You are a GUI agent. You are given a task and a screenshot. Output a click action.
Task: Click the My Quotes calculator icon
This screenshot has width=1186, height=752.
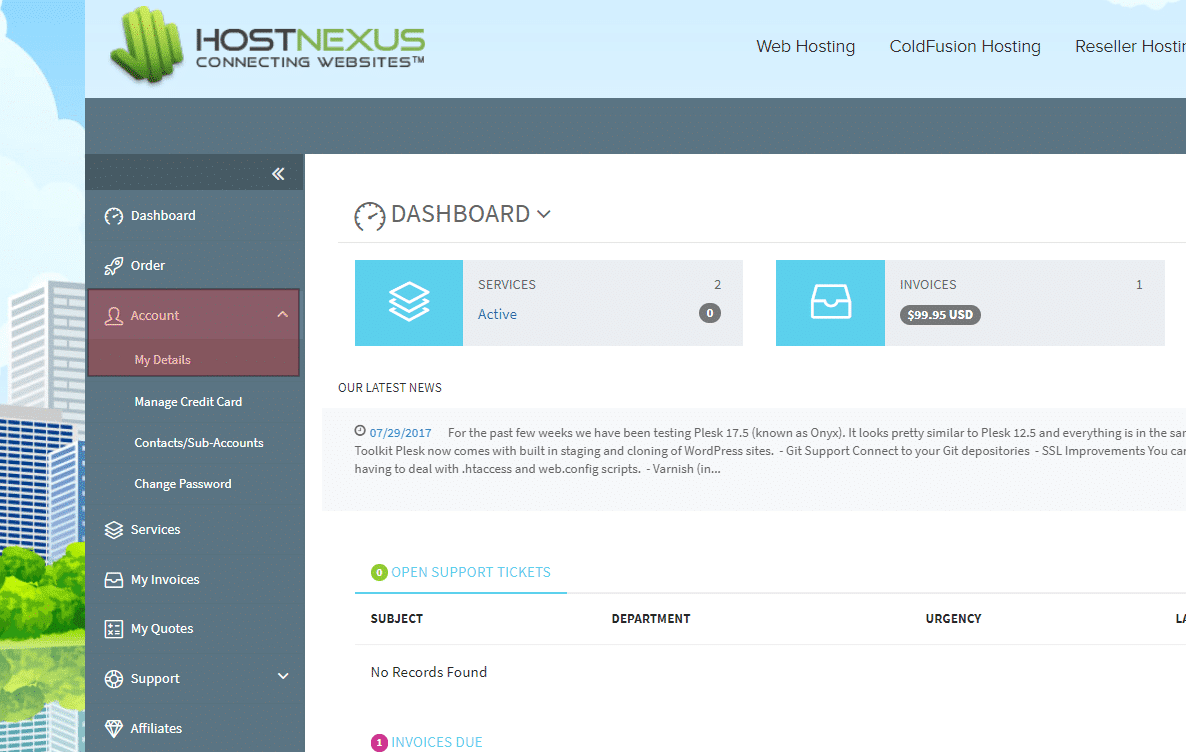(x=114, y=629)
